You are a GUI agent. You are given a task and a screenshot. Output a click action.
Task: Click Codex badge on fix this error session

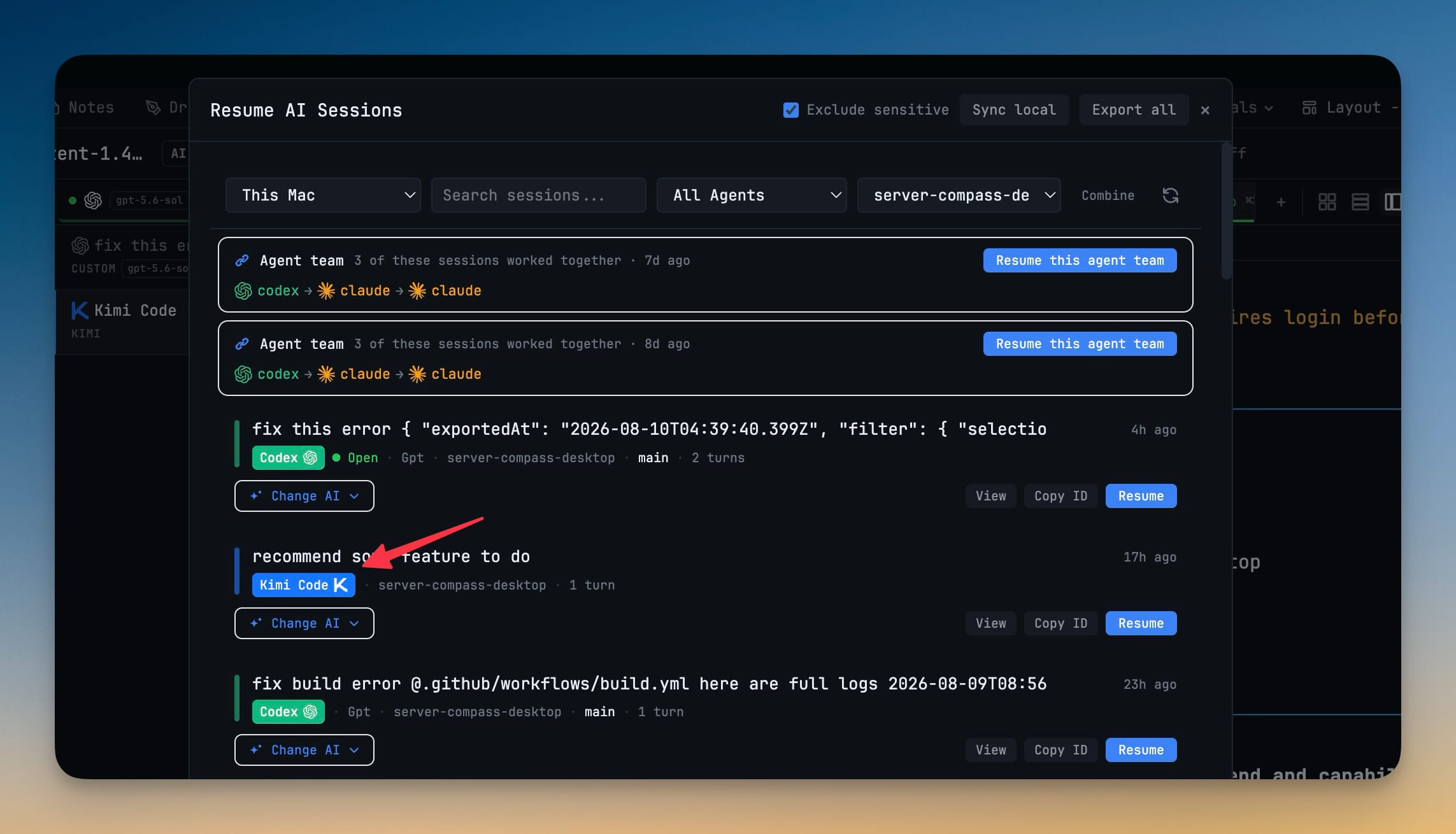[288, 458]
